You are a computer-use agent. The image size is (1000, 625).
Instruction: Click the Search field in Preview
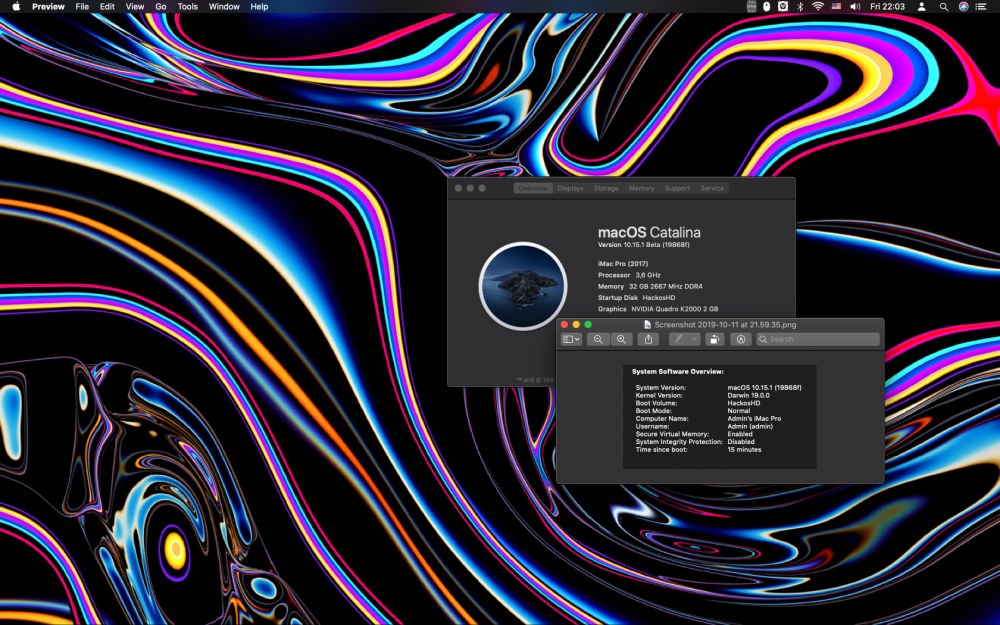point(818,339)
